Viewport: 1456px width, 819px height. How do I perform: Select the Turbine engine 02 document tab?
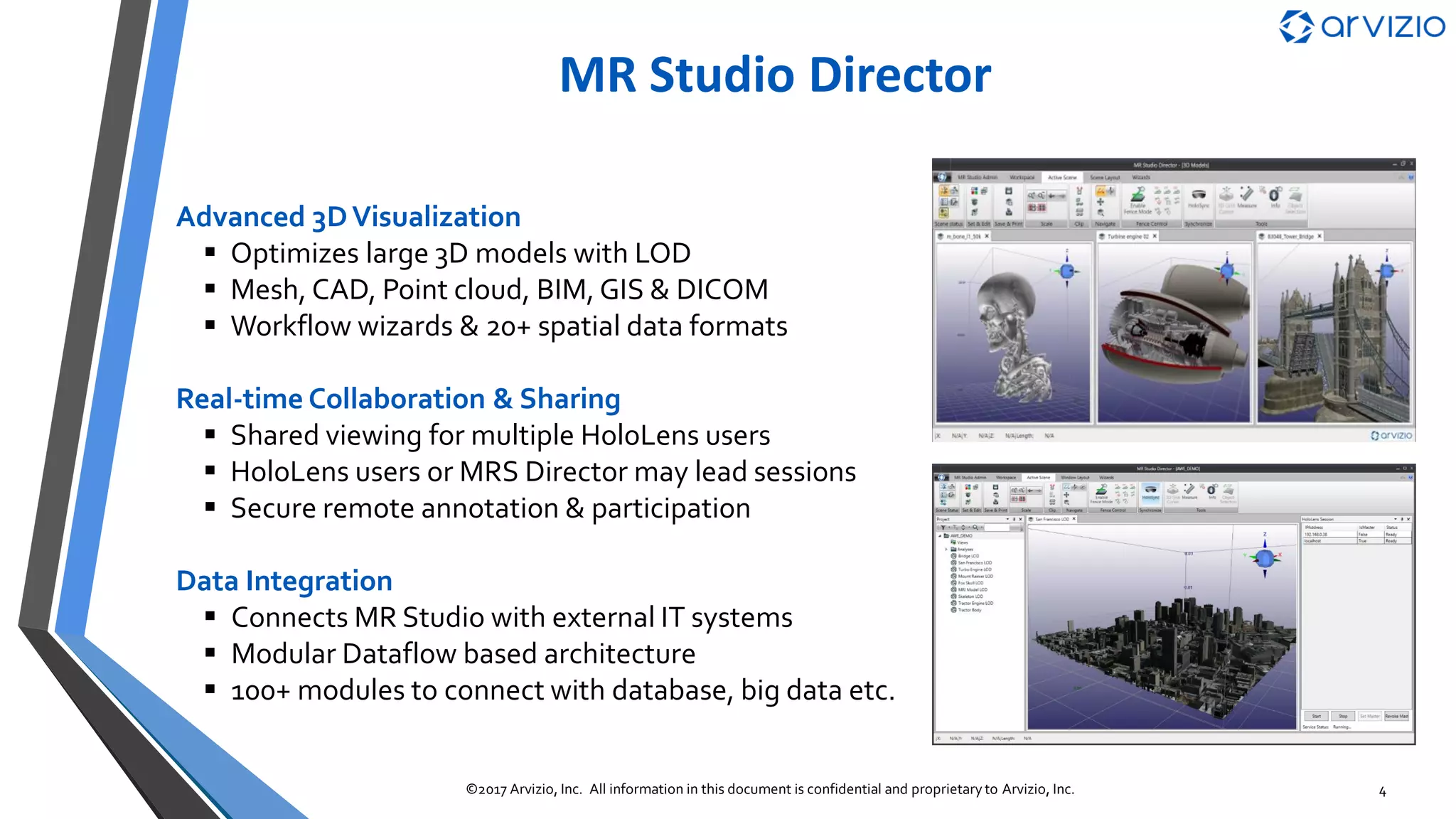[x=1128, y=236]
